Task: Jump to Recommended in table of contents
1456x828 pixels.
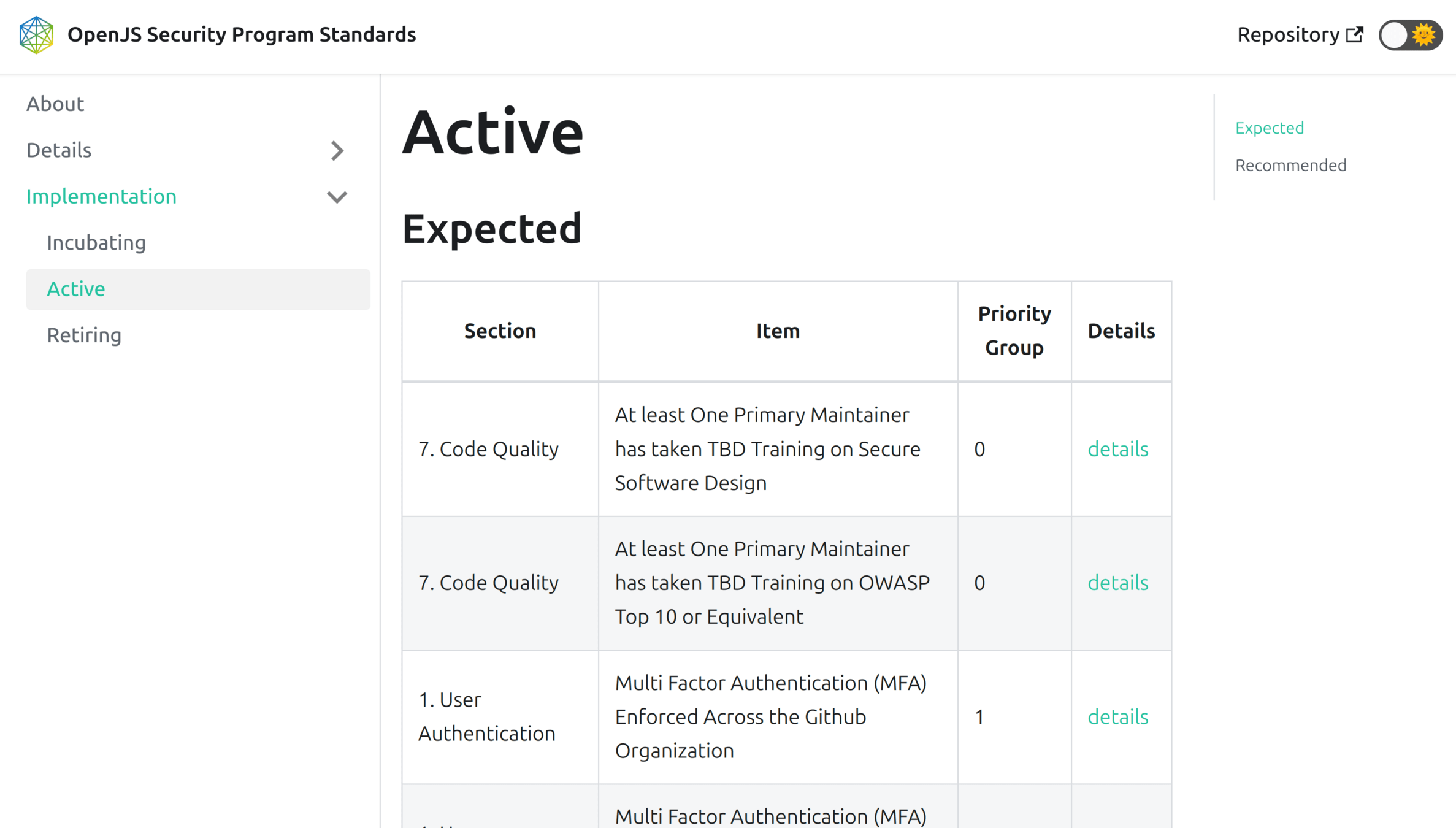Action: point(1290,166)
